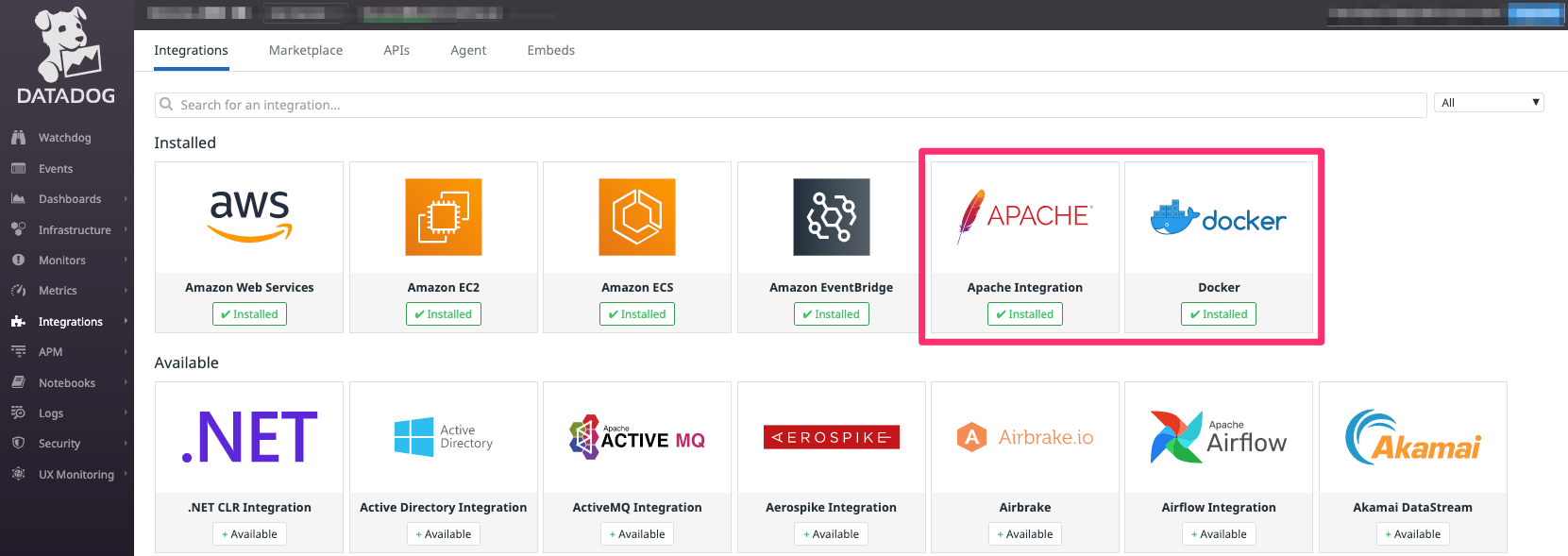Click the Monitors alert icon
1568x556 pixels.
(18, 261)
